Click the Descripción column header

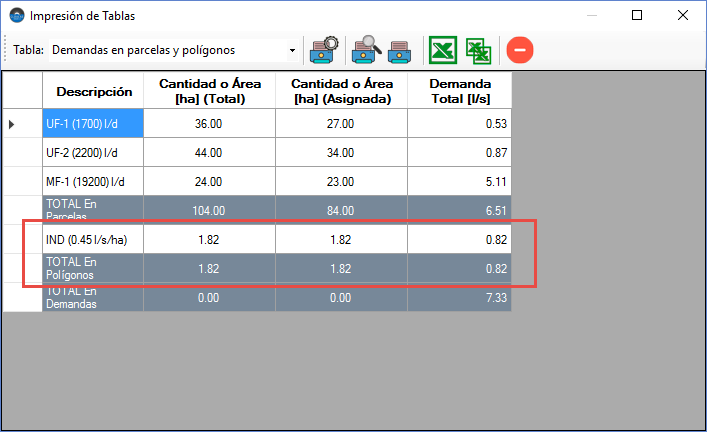(x=93, y=91)
